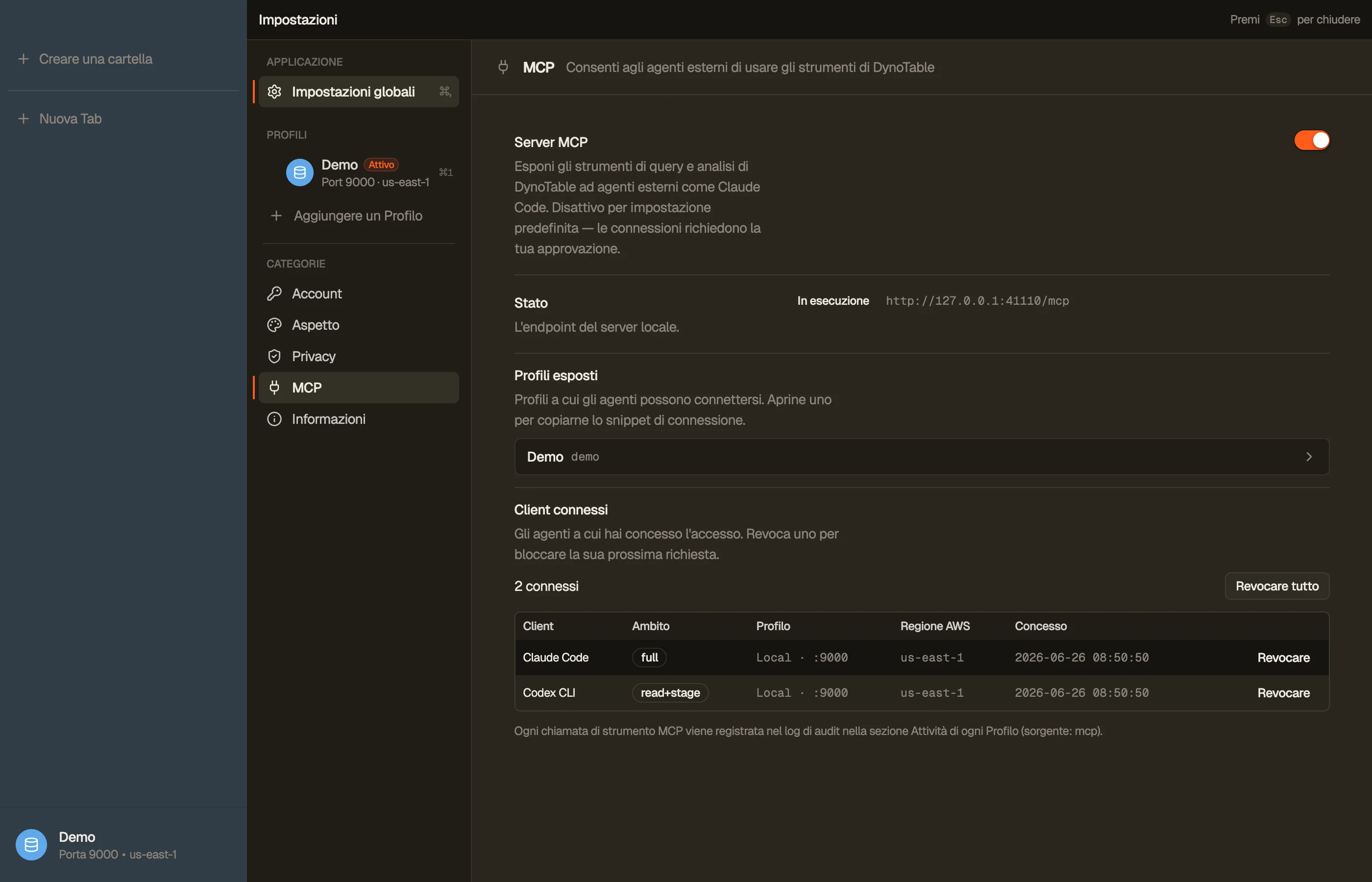Click the Claude Code client name cell
The height and width of the screenshot is (882, 1372).
(556, 658)
